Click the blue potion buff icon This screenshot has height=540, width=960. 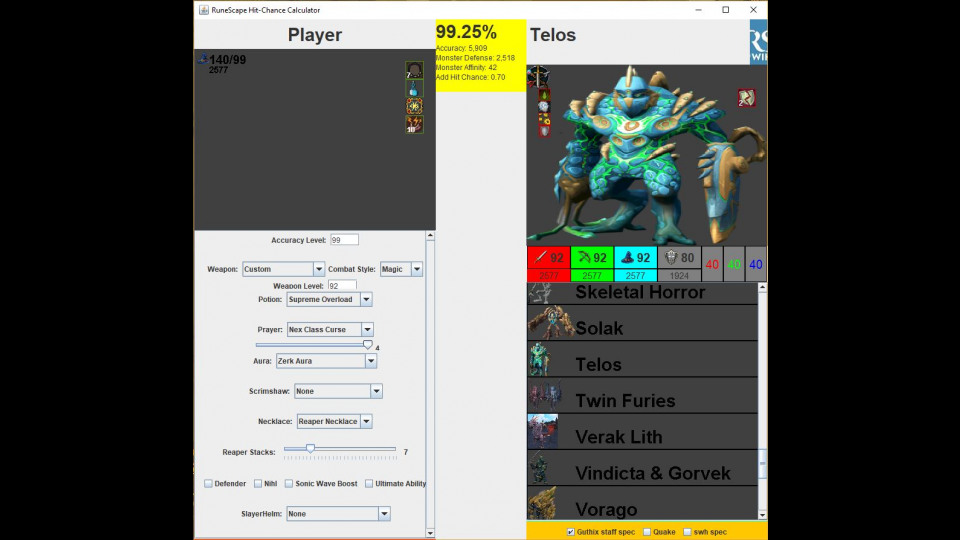(414, 89)
